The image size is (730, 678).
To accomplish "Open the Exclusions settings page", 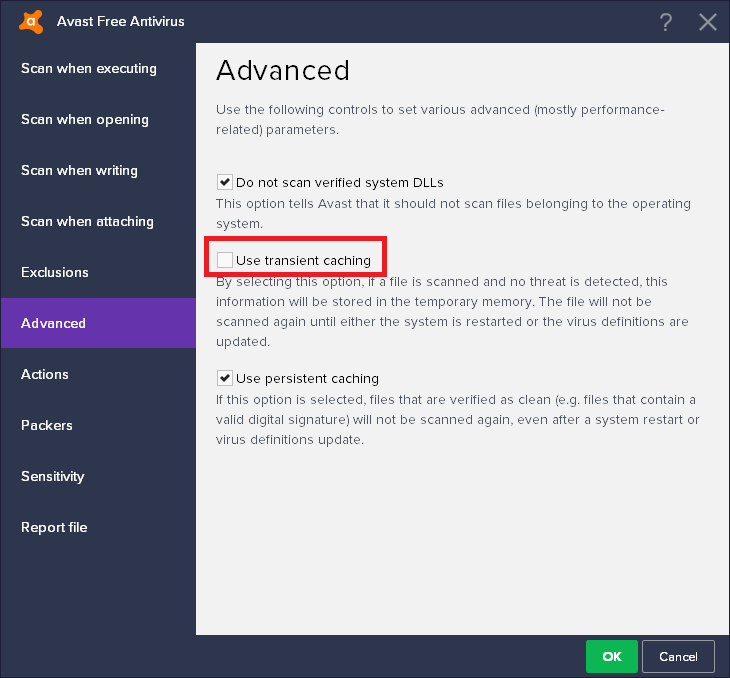I will click(x=55, y=273).
